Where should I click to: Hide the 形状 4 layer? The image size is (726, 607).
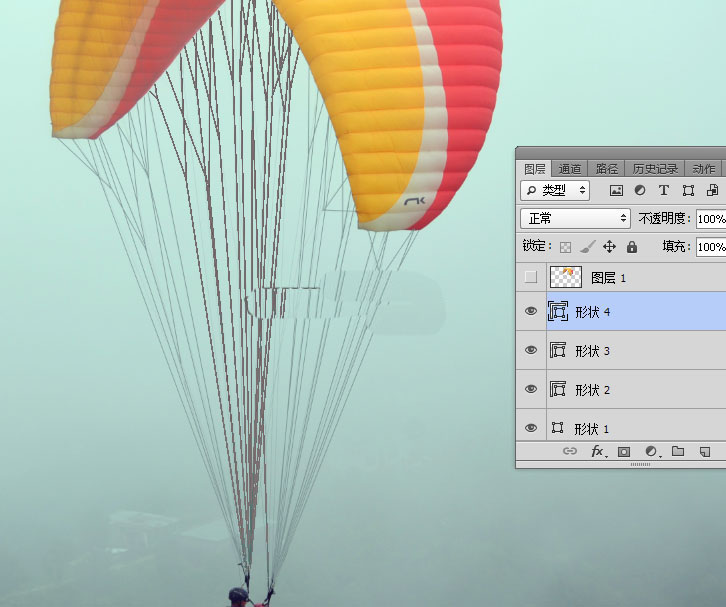point(531,312)
